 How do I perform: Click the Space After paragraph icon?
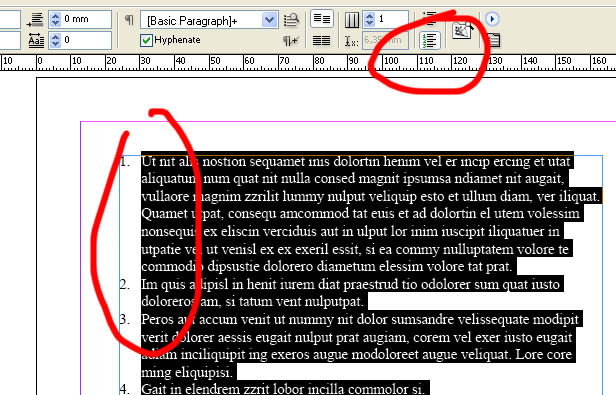point(36,19)
